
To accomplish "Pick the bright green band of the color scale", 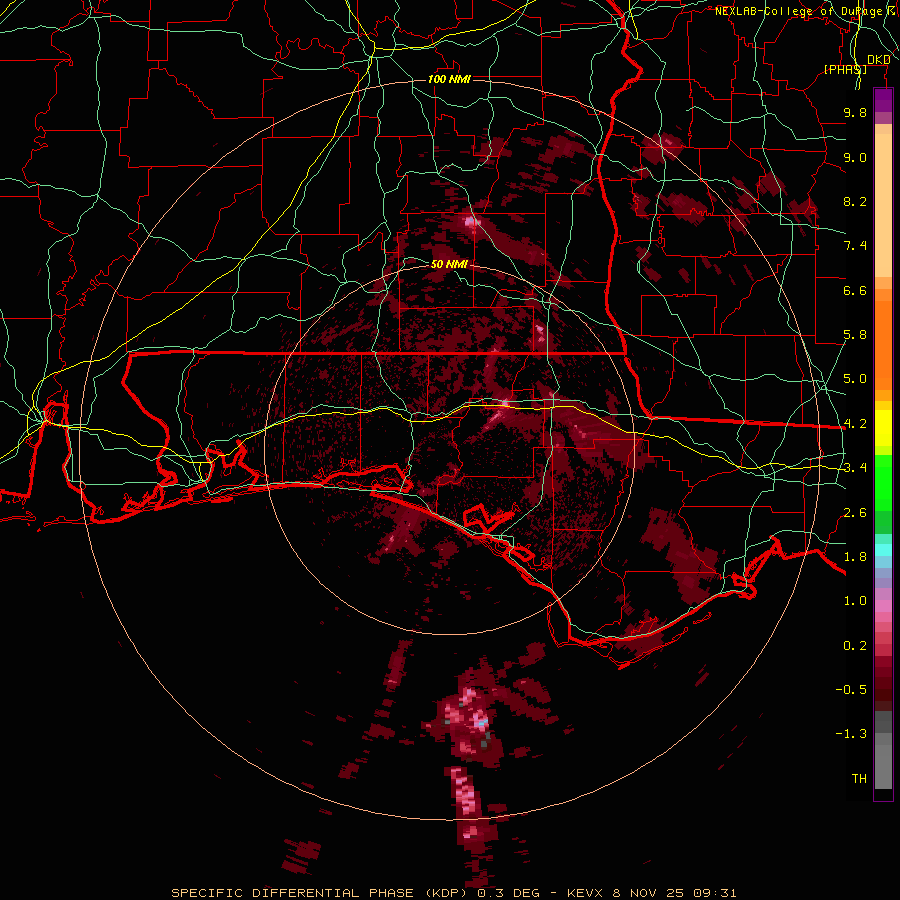I will (x=883, y=482).
